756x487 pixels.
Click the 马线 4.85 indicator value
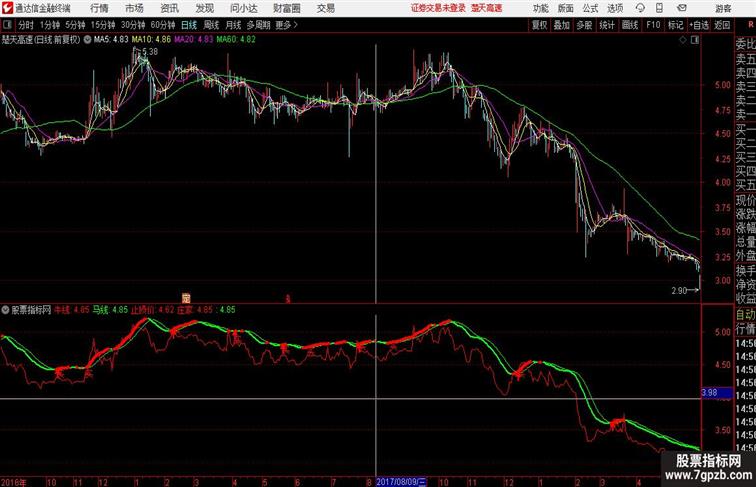(x=110, y=310)
